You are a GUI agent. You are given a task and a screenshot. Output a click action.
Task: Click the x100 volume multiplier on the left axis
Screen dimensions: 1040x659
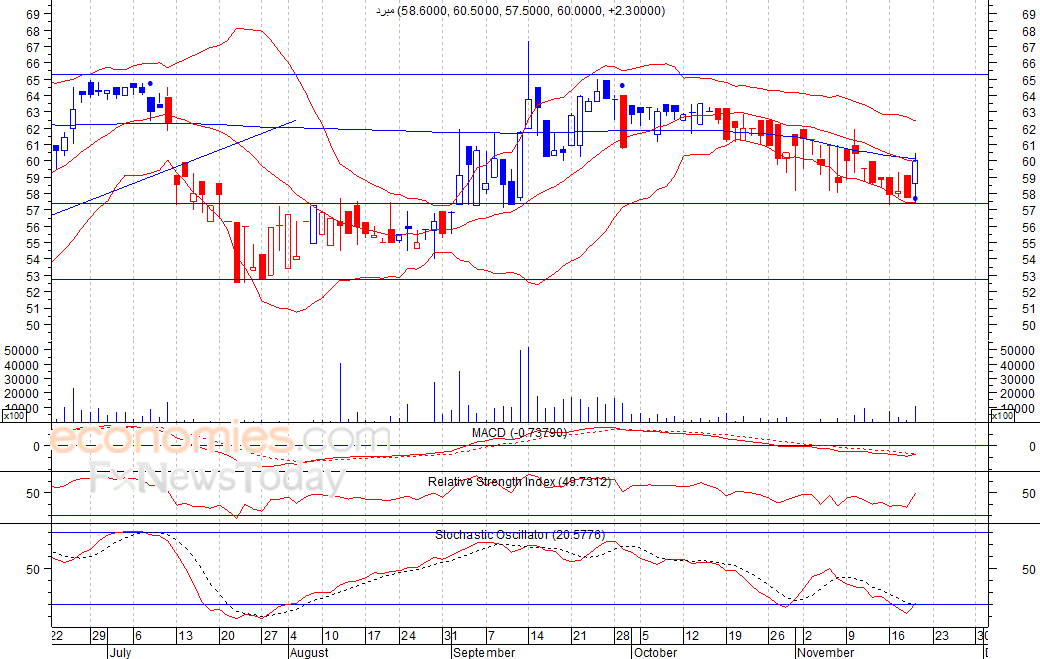point(14,416)
